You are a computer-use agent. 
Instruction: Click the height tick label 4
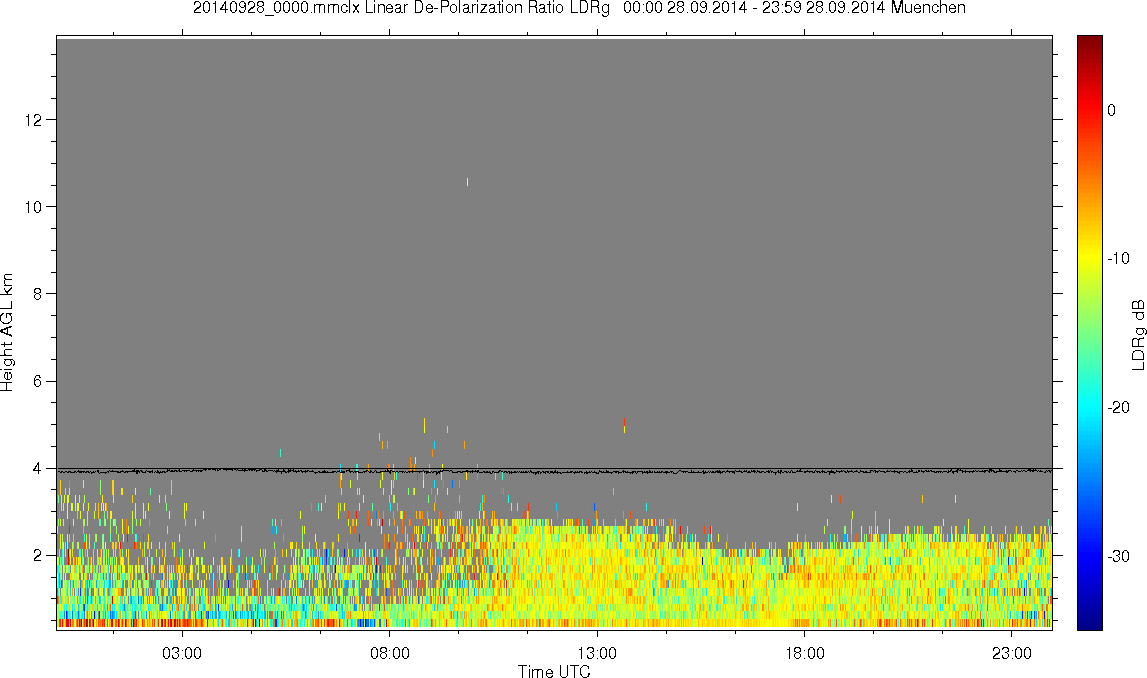(x=39, y=468)
